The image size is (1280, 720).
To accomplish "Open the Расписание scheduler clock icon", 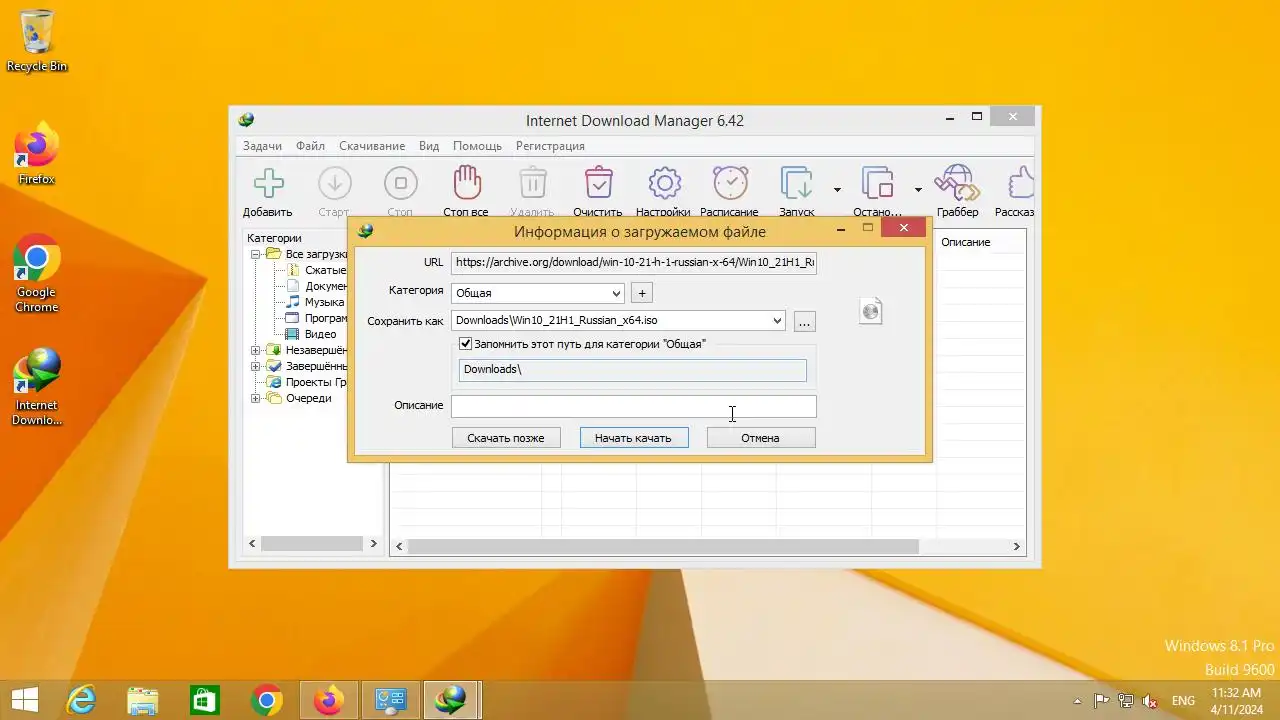I will pyautogui.click(x=730, y=184).
